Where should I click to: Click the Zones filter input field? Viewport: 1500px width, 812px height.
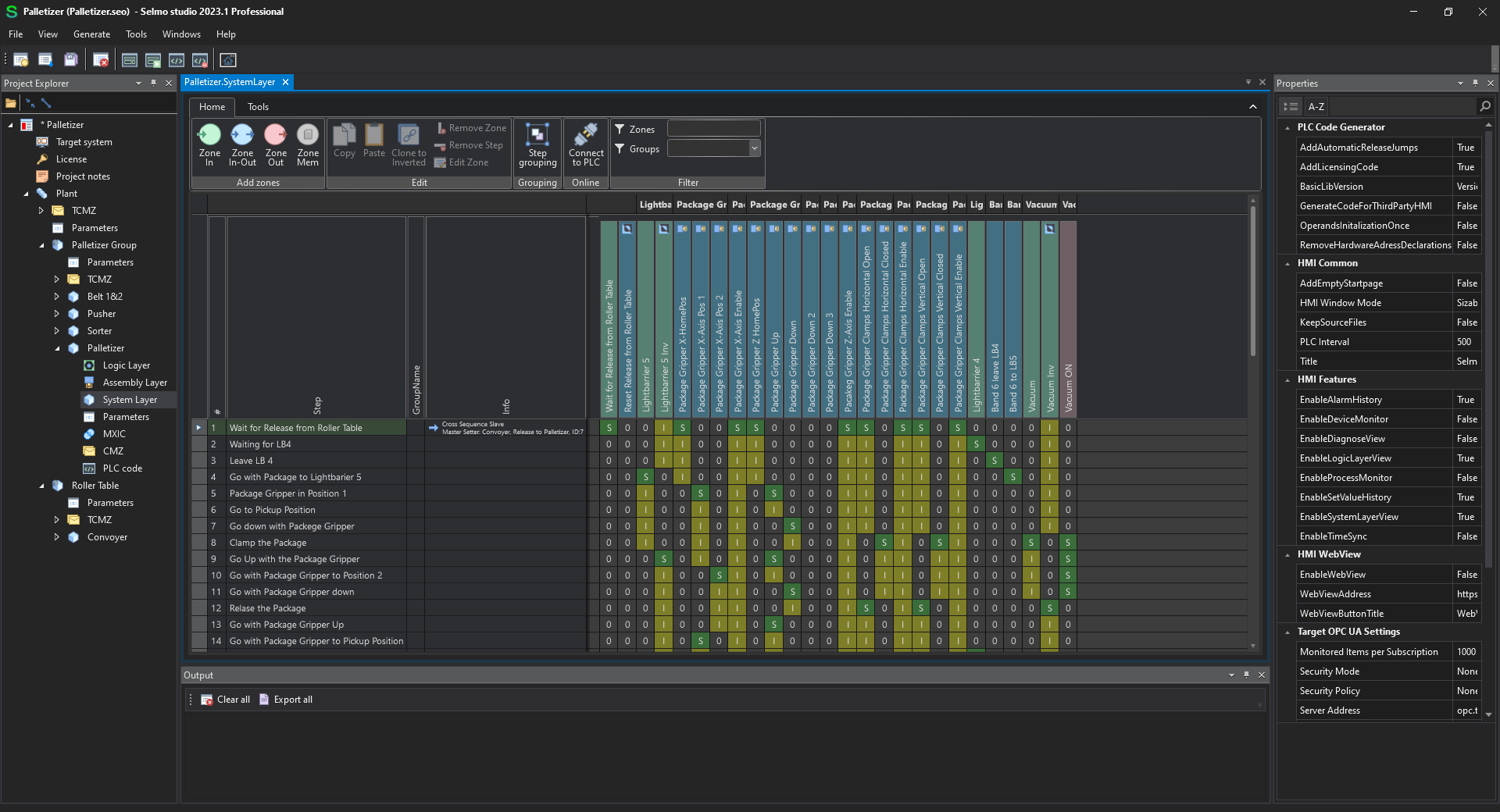coord(714,128)
